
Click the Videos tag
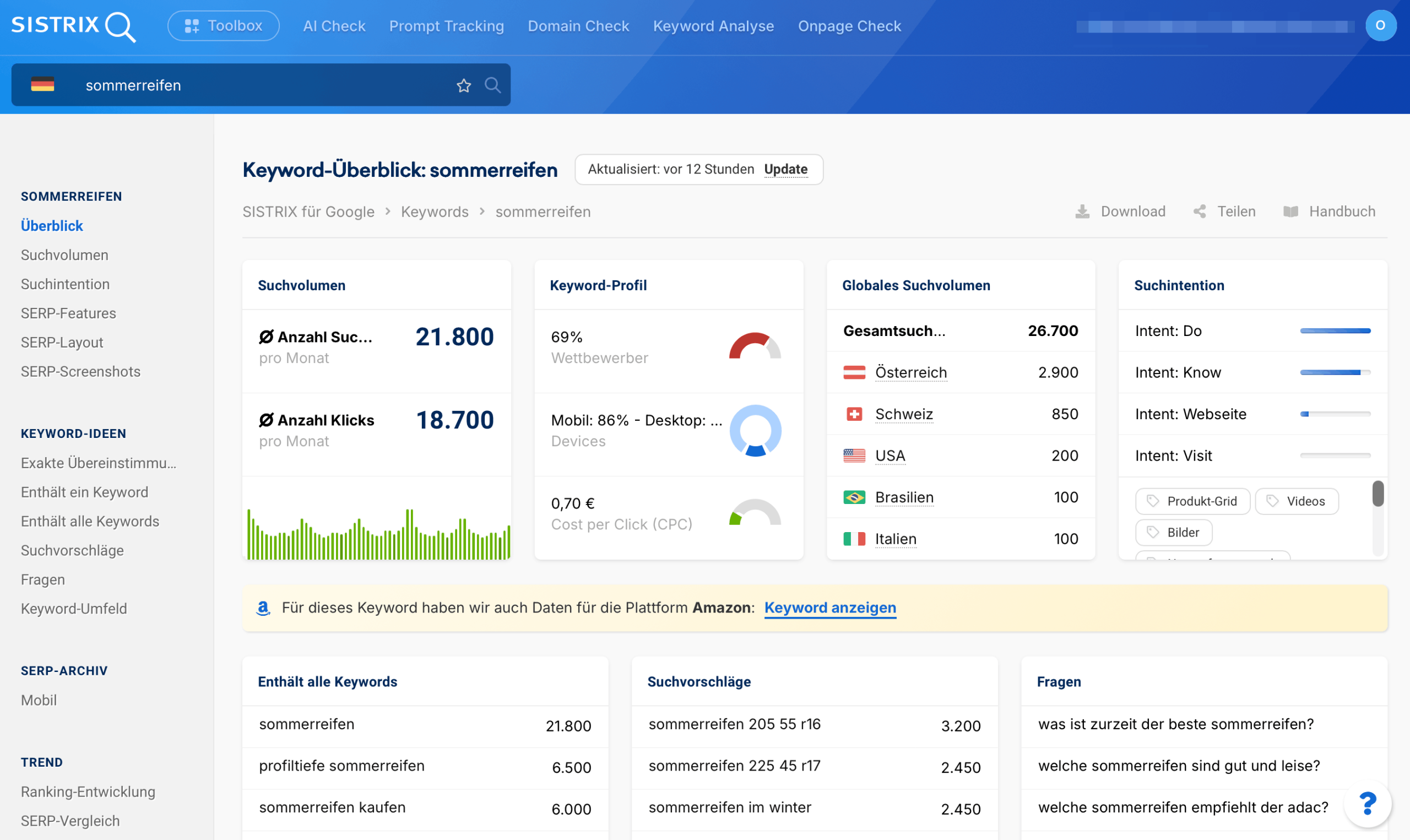tap(1297, 501)
